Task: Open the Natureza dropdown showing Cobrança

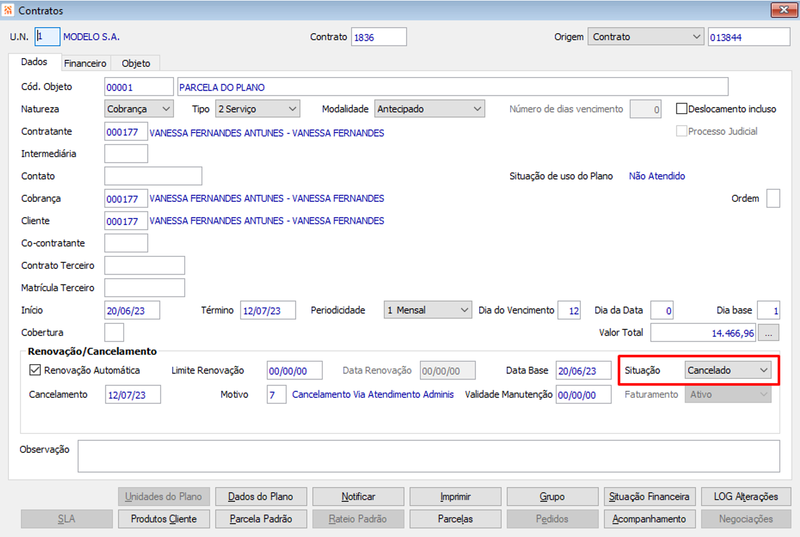Action: click(x=139, y=109)
